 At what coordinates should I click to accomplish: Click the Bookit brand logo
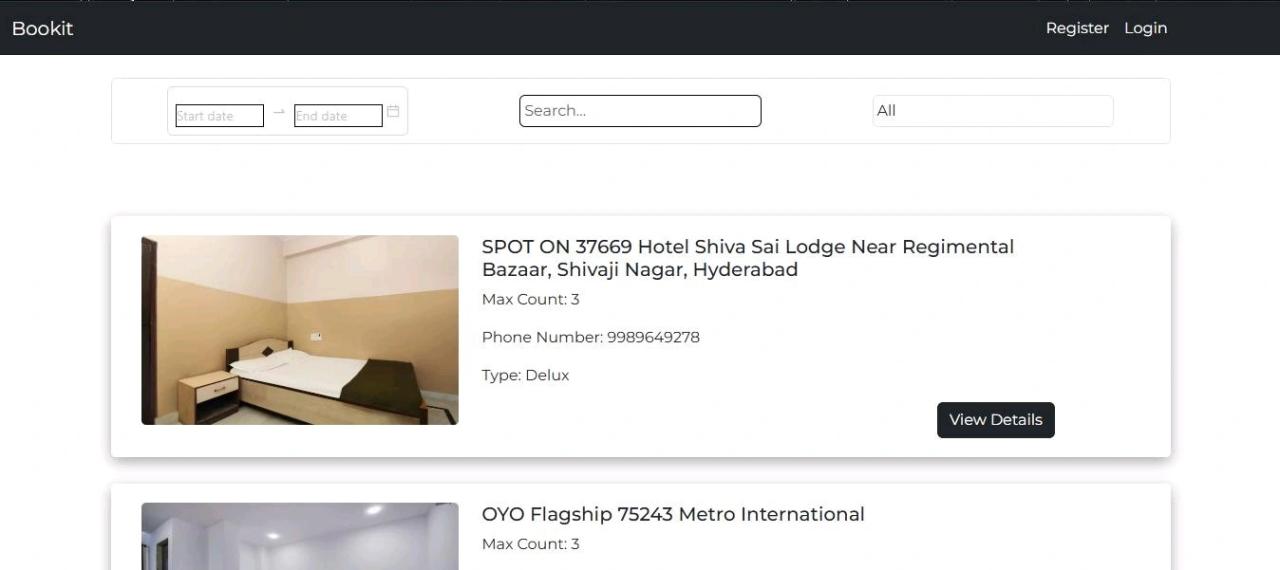point(42,28)
